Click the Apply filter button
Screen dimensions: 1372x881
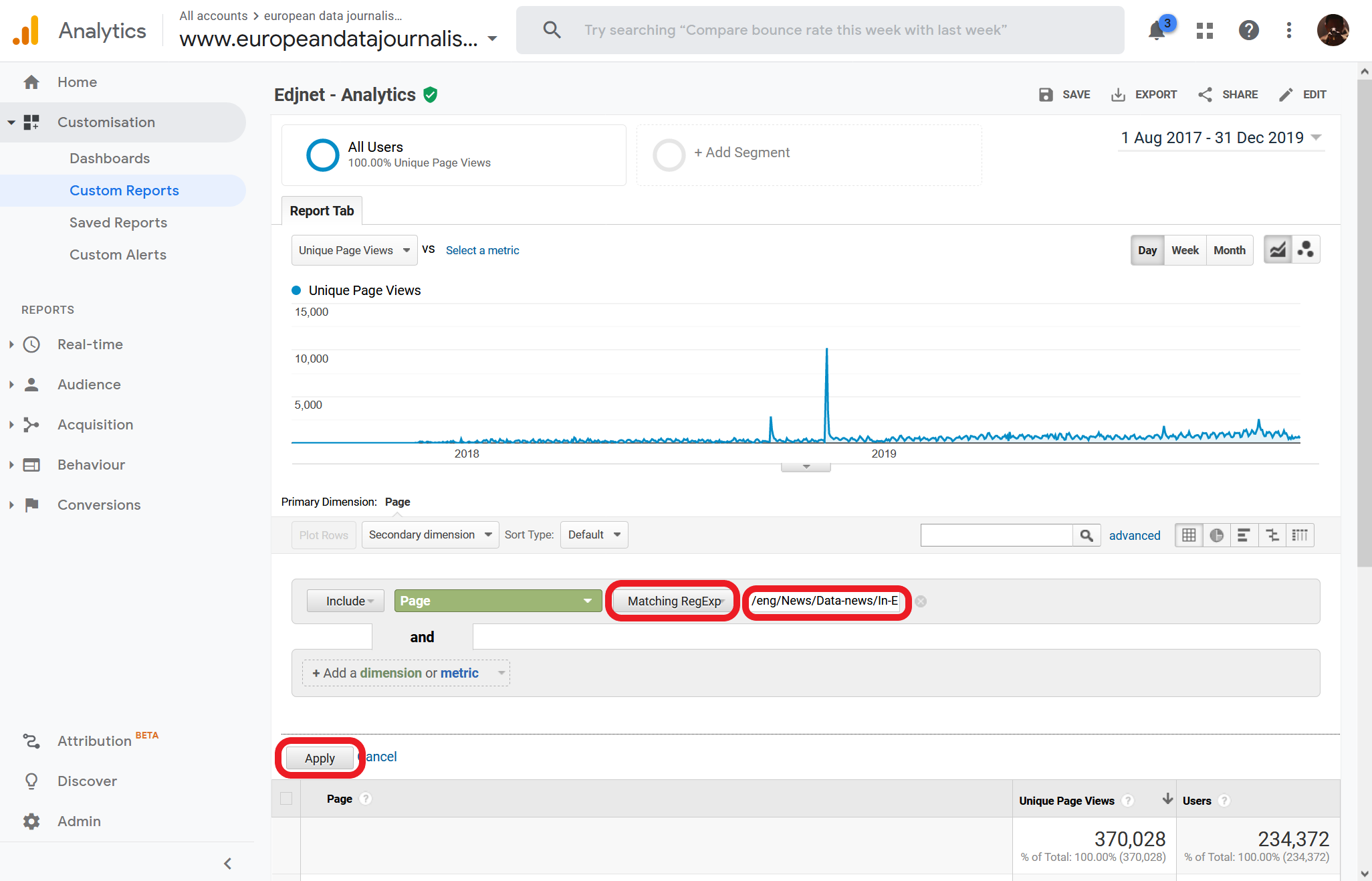pos(320,758)
